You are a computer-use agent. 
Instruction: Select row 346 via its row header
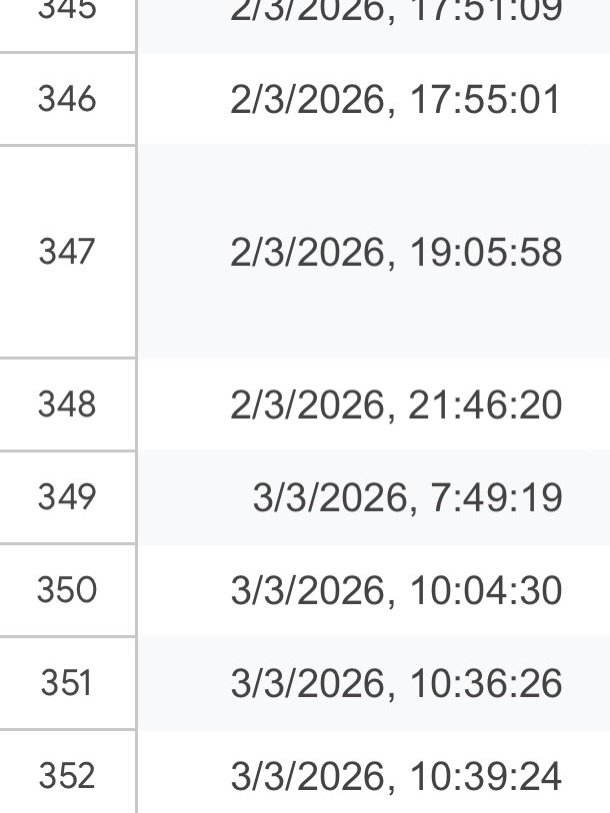(67, 99)
